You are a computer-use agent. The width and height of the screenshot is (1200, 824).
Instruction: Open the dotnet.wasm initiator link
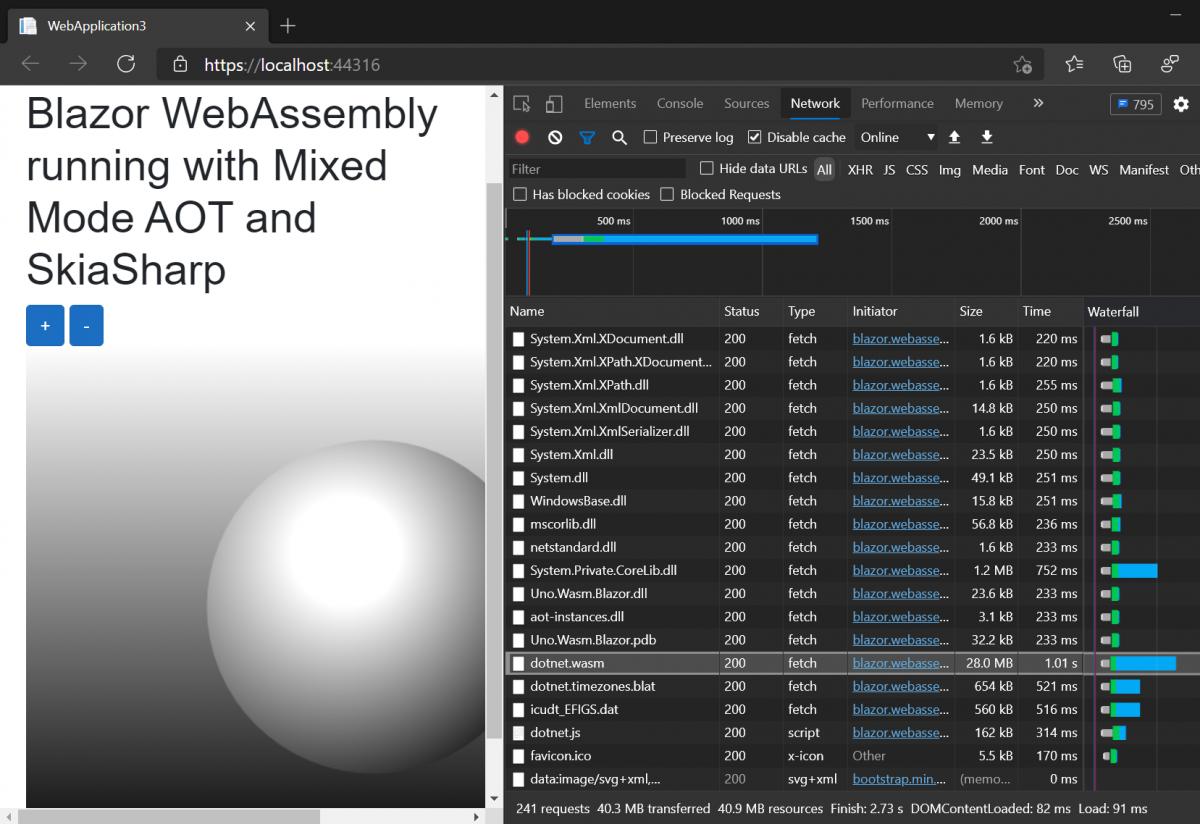[898, 662]
